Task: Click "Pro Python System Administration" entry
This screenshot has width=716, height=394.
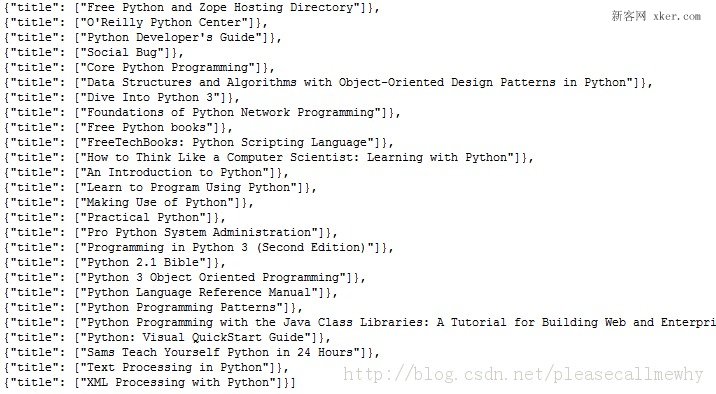Action: click(171, 233)
